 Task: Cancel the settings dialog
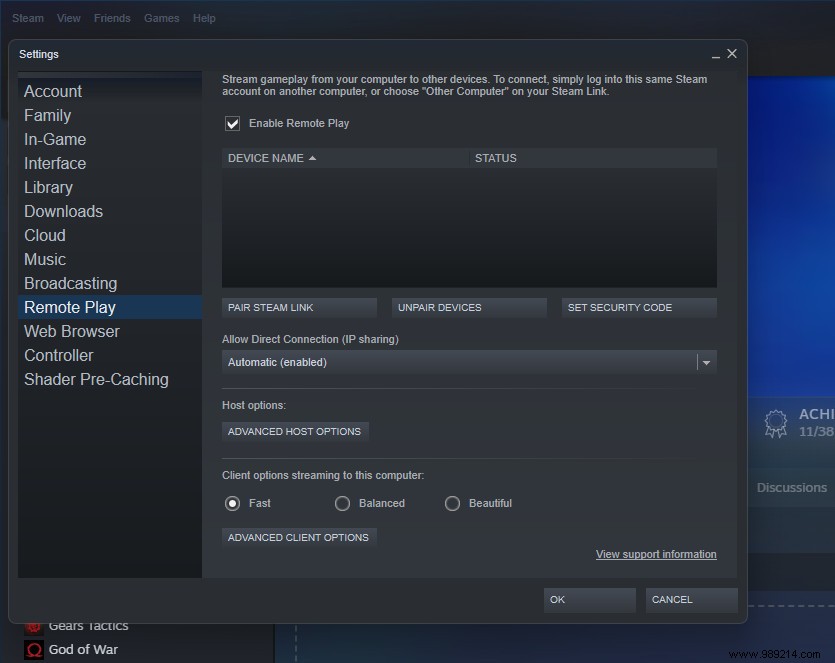pyautogui.click(x=691, y=599)
